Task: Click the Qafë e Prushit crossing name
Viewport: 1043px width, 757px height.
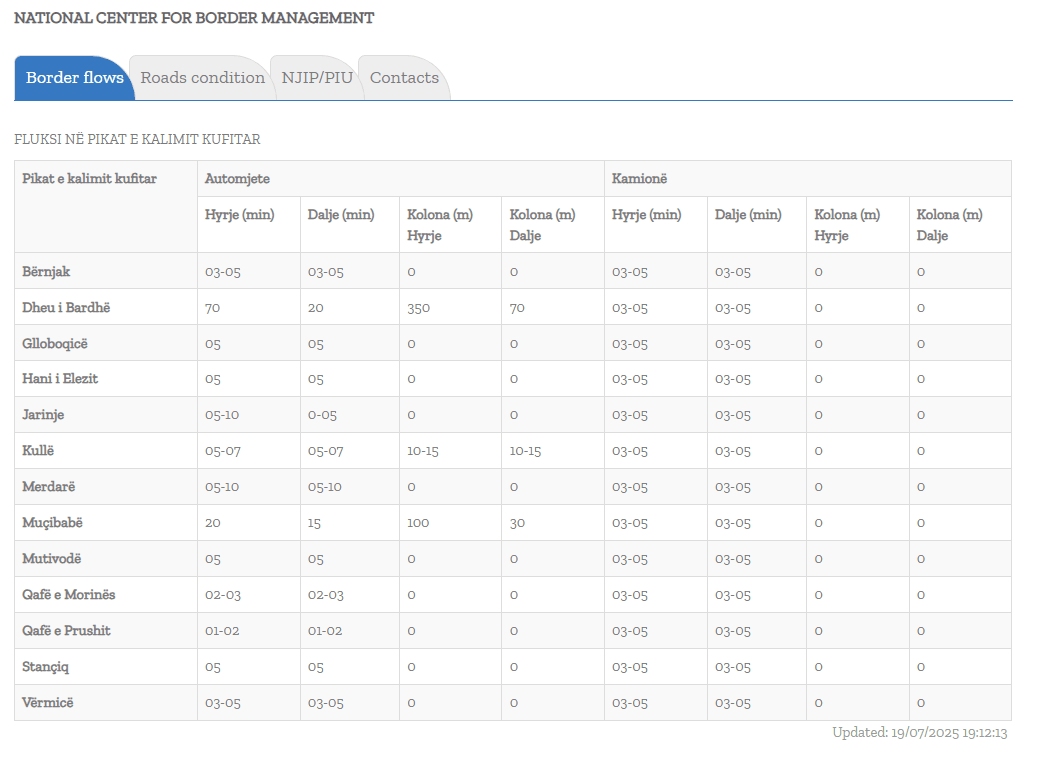Action: point(66,632)
